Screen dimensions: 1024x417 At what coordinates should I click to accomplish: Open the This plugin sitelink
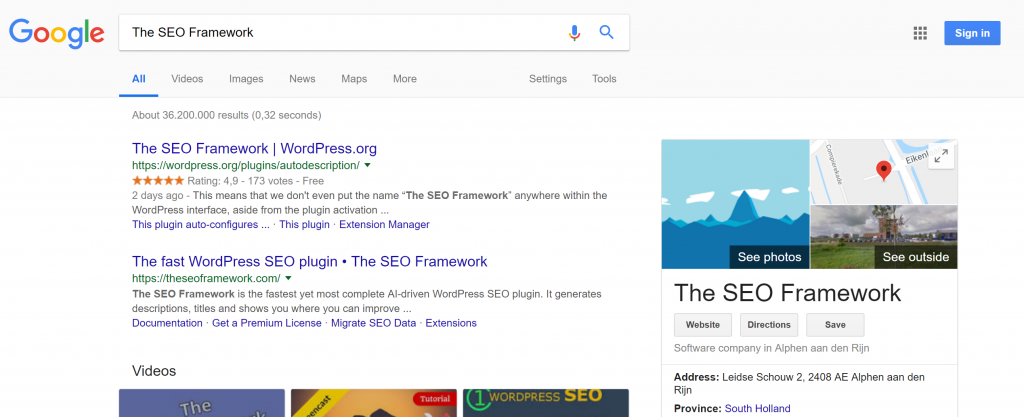304,224
